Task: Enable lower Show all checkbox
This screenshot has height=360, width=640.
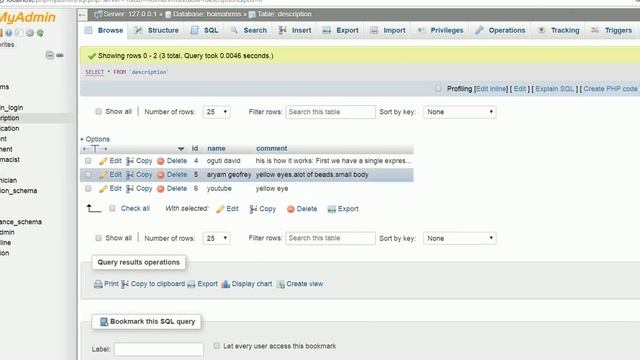Action: click(98, 238)
